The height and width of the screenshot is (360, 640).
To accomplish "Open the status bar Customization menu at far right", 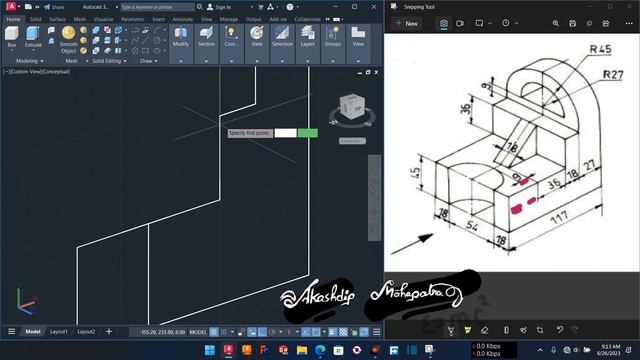I will point(376,332).
